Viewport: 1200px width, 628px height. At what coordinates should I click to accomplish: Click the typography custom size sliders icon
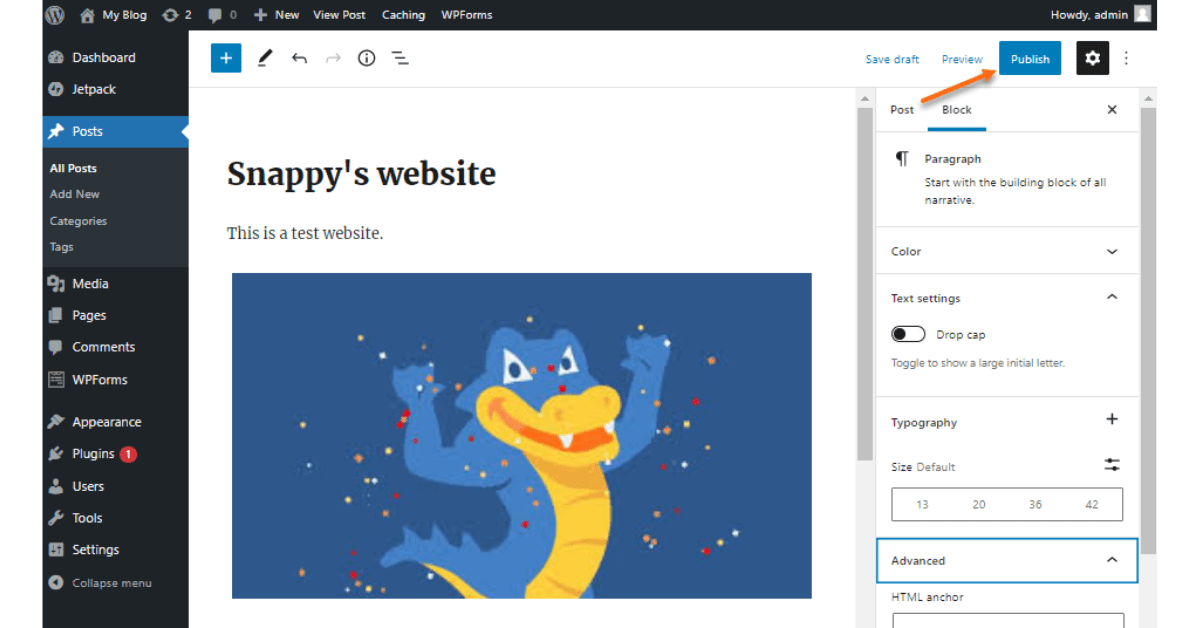click(x=1112, y=465)
